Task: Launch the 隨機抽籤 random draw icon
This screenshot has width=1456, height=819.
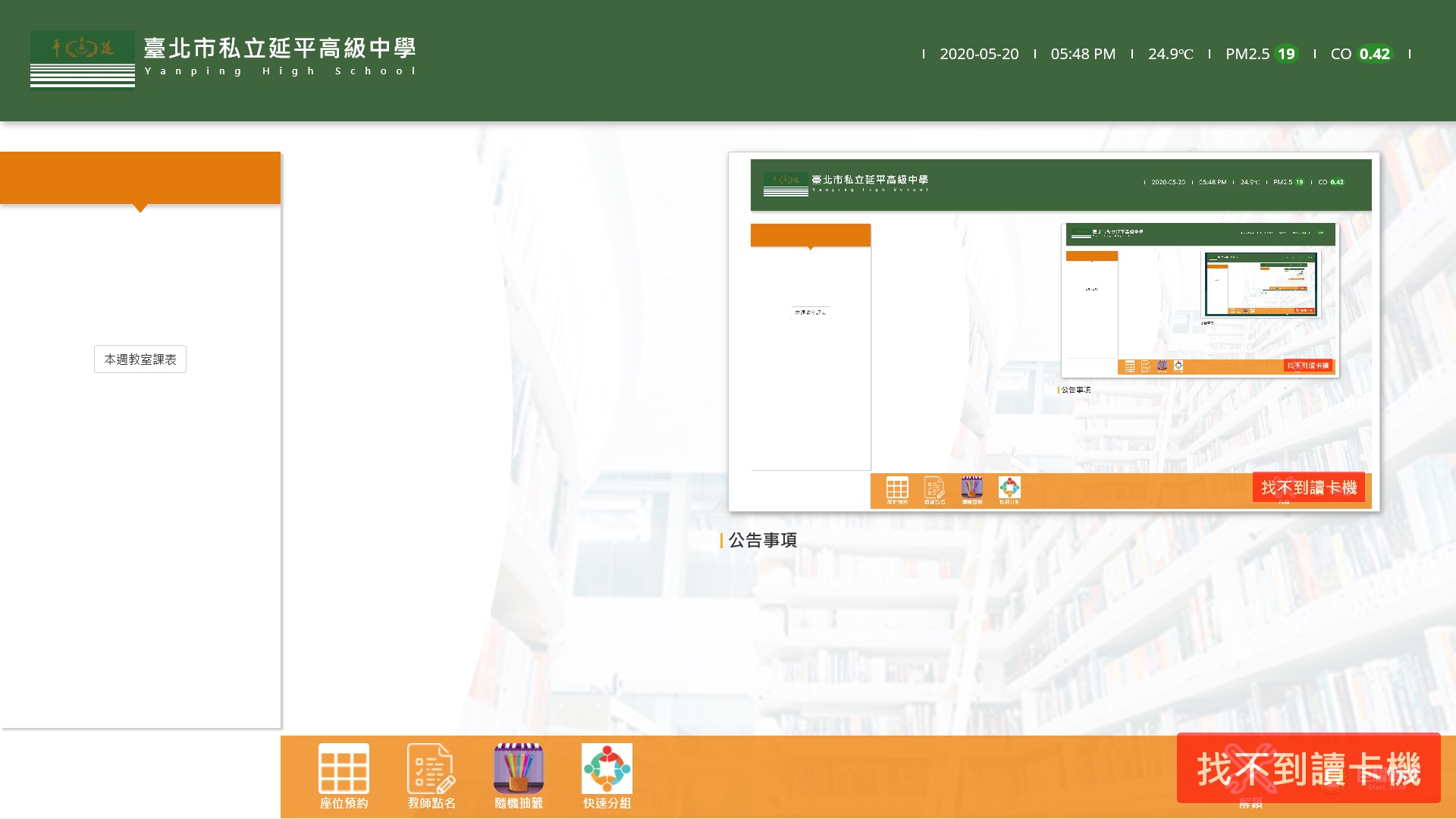Action: pyautogui.click(x=519, y=776)
